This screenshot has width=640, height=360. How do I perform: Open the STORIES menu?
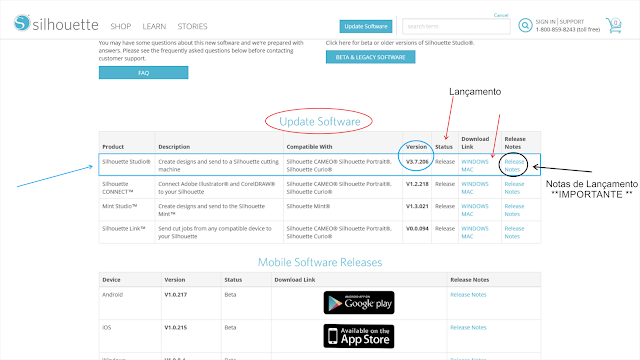[x=192, y=27]
